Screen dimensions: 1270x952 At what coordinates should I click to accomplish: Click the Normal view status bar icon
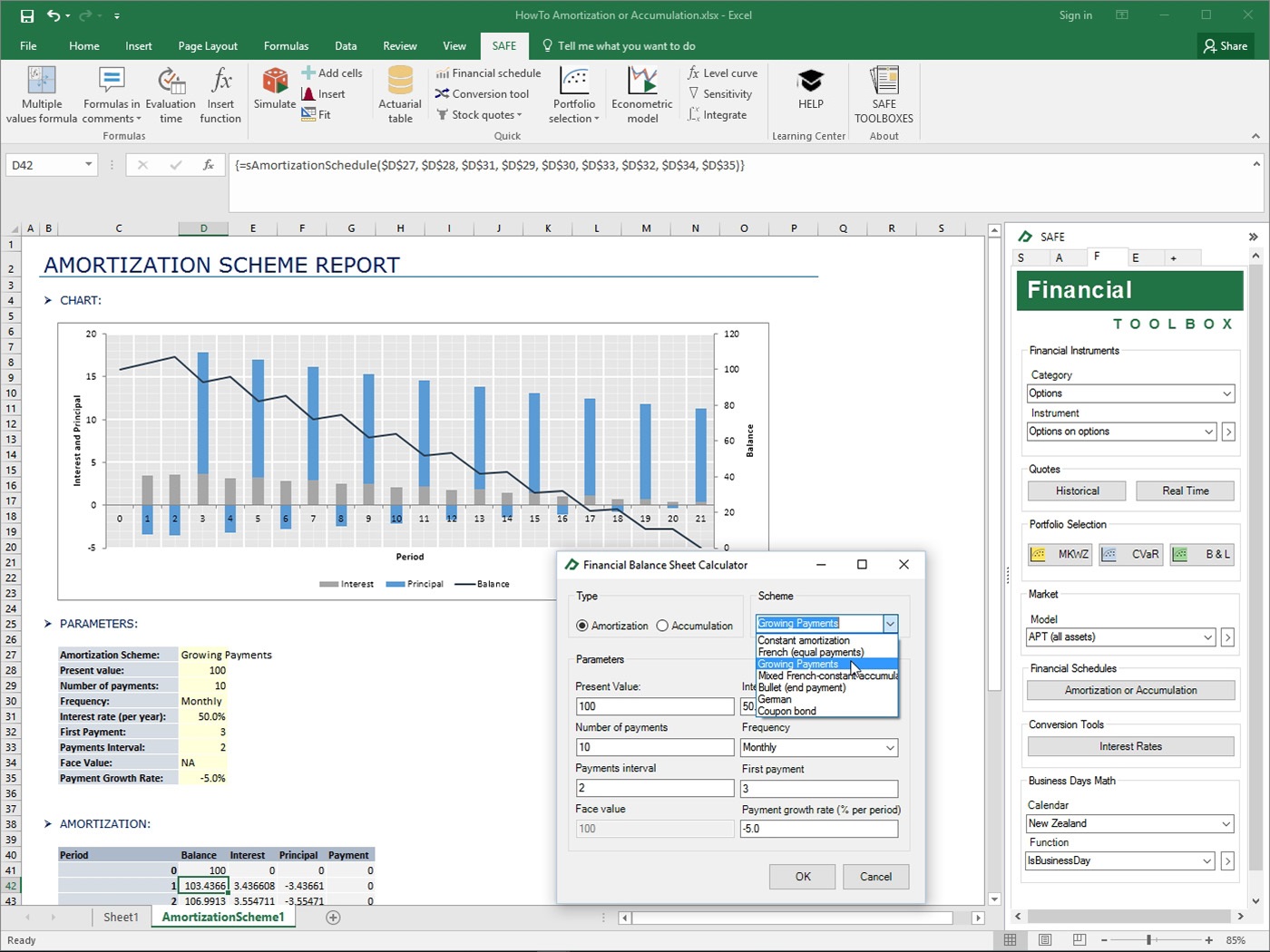point(1010,940)
